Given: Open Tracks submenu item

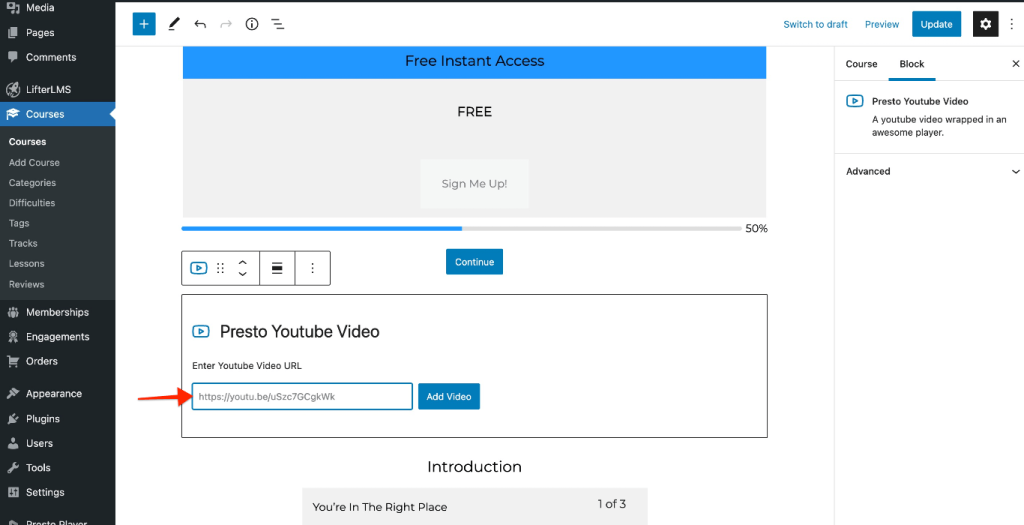Looking at the screenshot, I should point(23,244).
